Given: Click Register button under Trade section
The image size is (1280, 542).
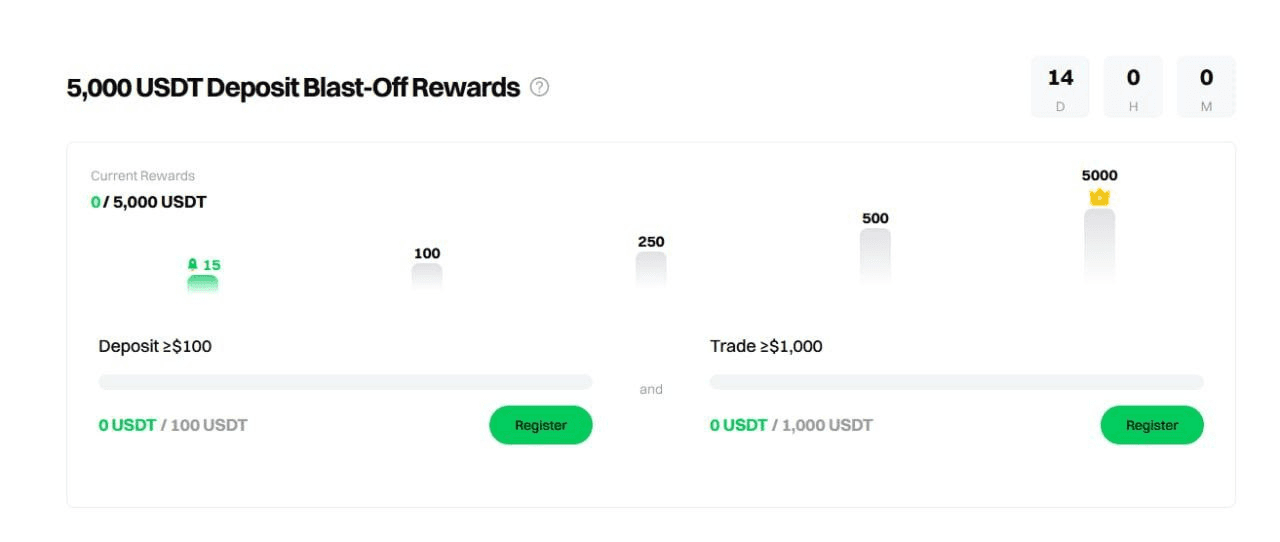Looking at the screenshot, I should click(x=1152, y=425).
